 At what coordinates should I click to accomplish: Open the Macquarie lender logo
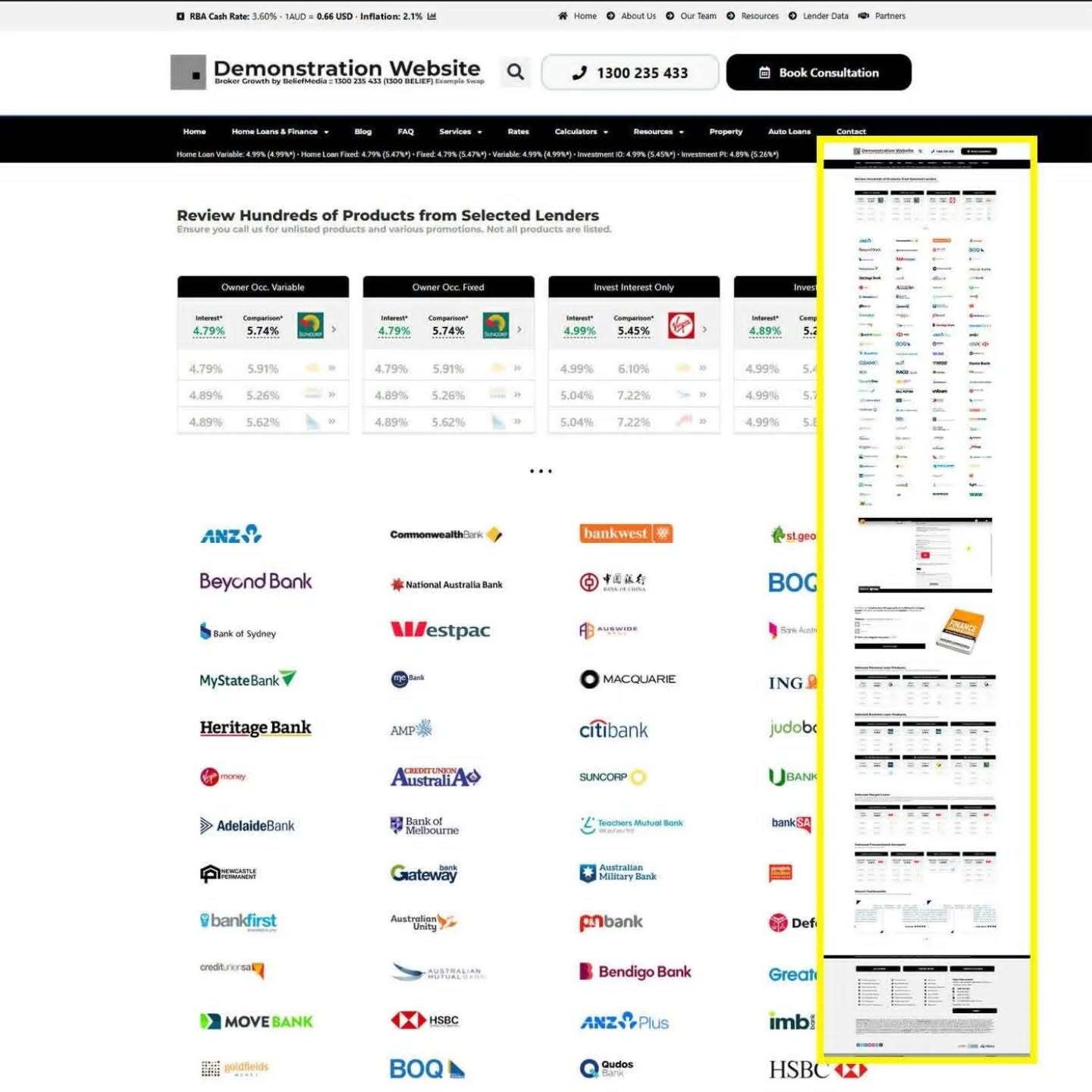click(627, 679)
